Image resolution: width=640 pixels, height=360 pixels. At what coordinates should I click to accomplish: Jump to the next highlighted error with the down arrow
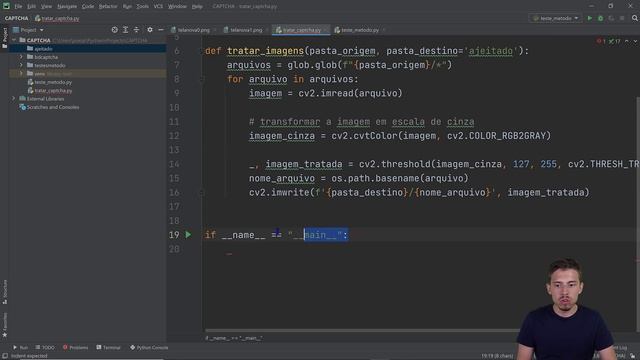635,41
